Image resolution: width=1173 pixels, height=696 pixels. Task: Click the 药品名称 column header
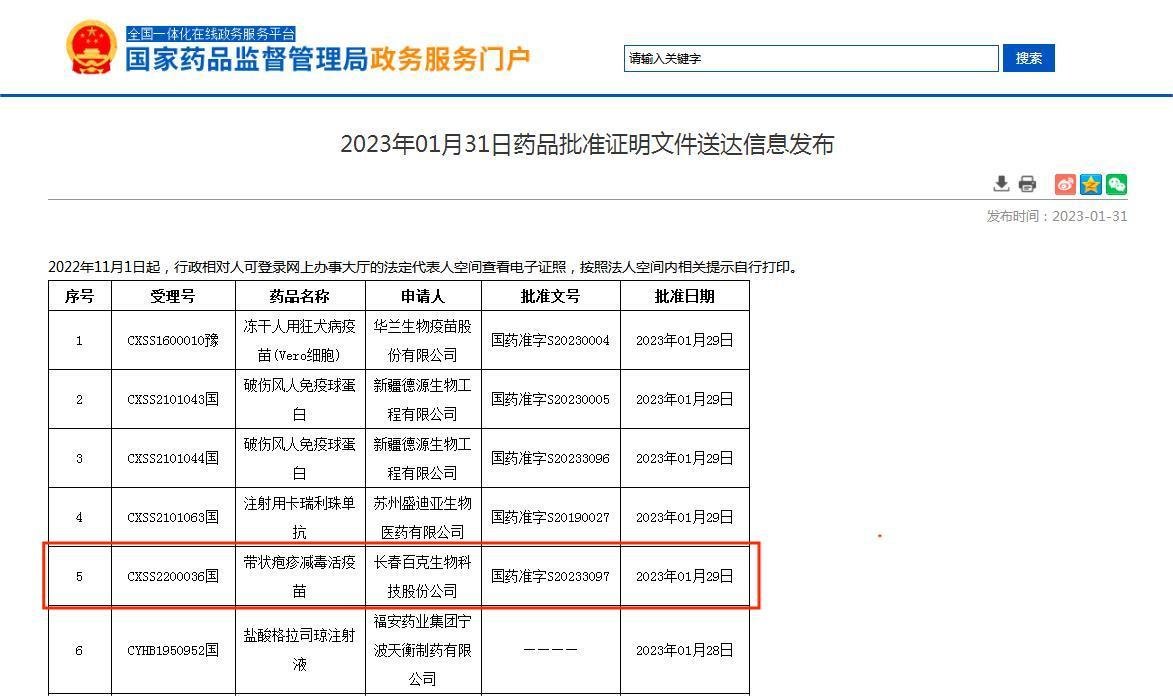coord(299,296)
